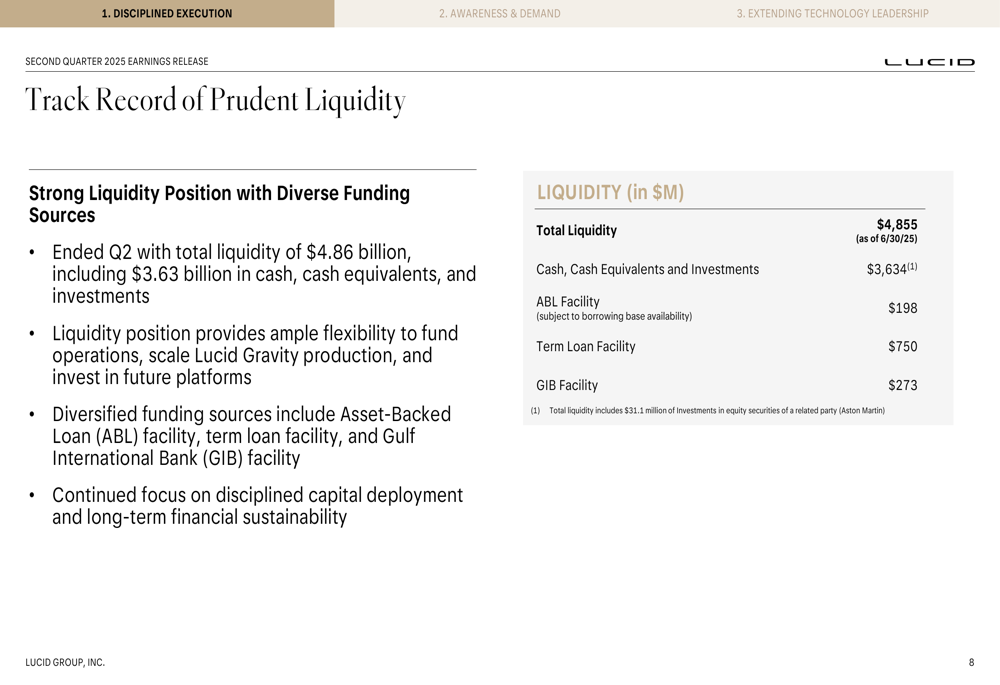Click the disciplined capital deployment bullet
The image size is (1000, 685).
(258, 506)
